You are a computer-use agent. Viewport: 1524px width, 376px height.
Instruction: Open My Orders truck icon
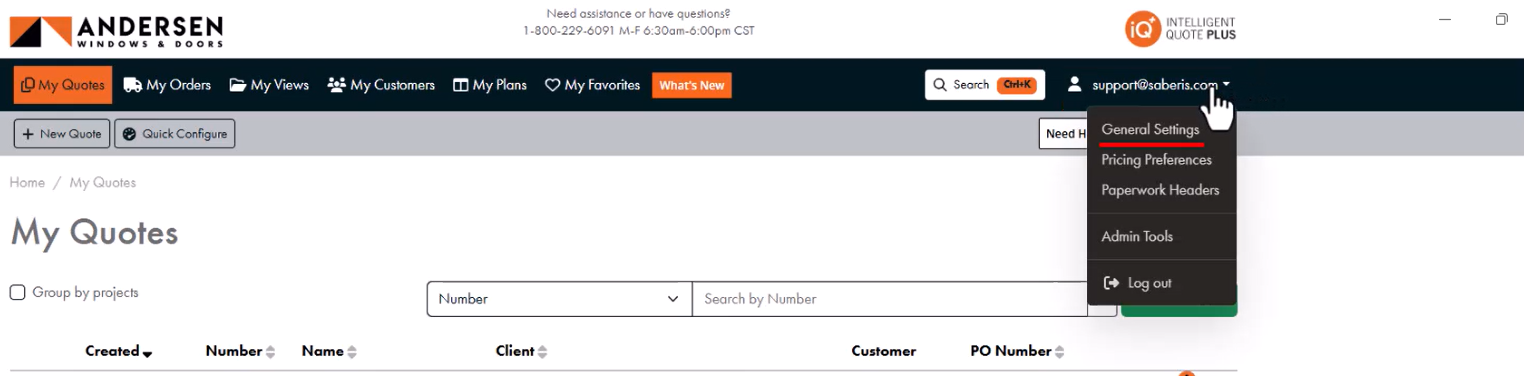pyautogui.click(x=132, y=85)
